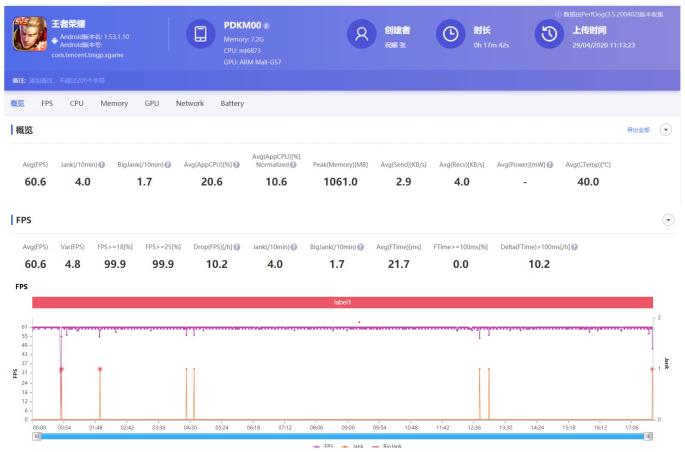The image size is (685, 452).
Task: Collapse the FPS section with chevron
Action: click(667, 217)
